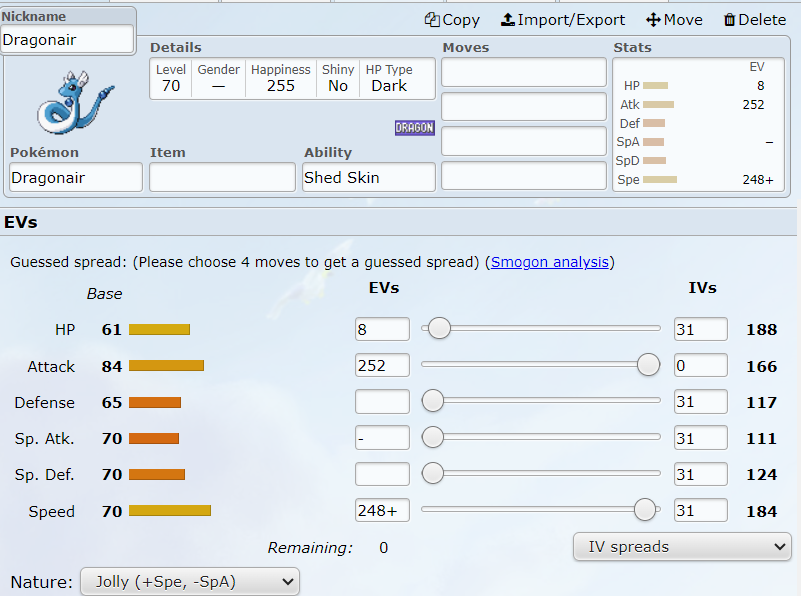
Task: Click the Dragonair sprite image
Action: click(x=75, y=102)
